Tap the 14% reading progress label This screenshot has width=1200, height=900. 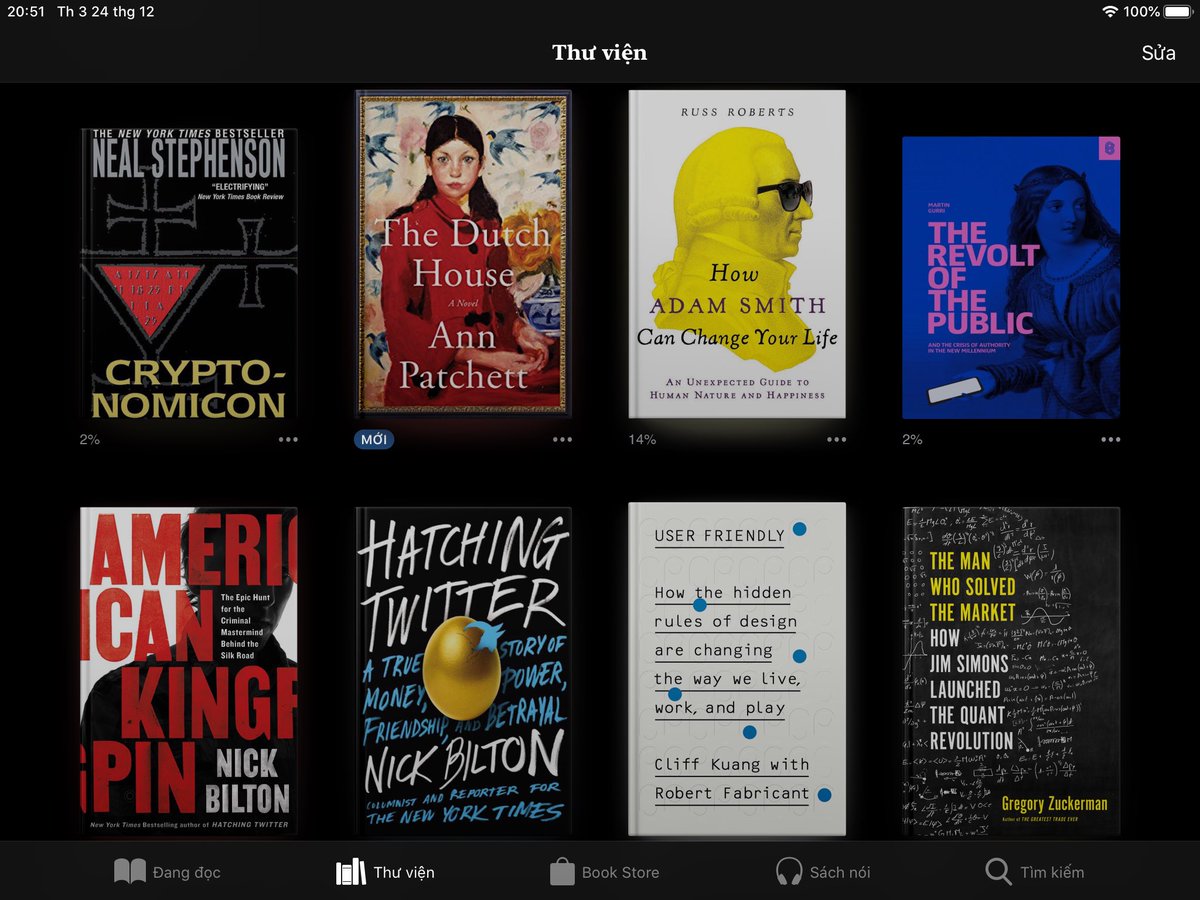click(642, 439)
